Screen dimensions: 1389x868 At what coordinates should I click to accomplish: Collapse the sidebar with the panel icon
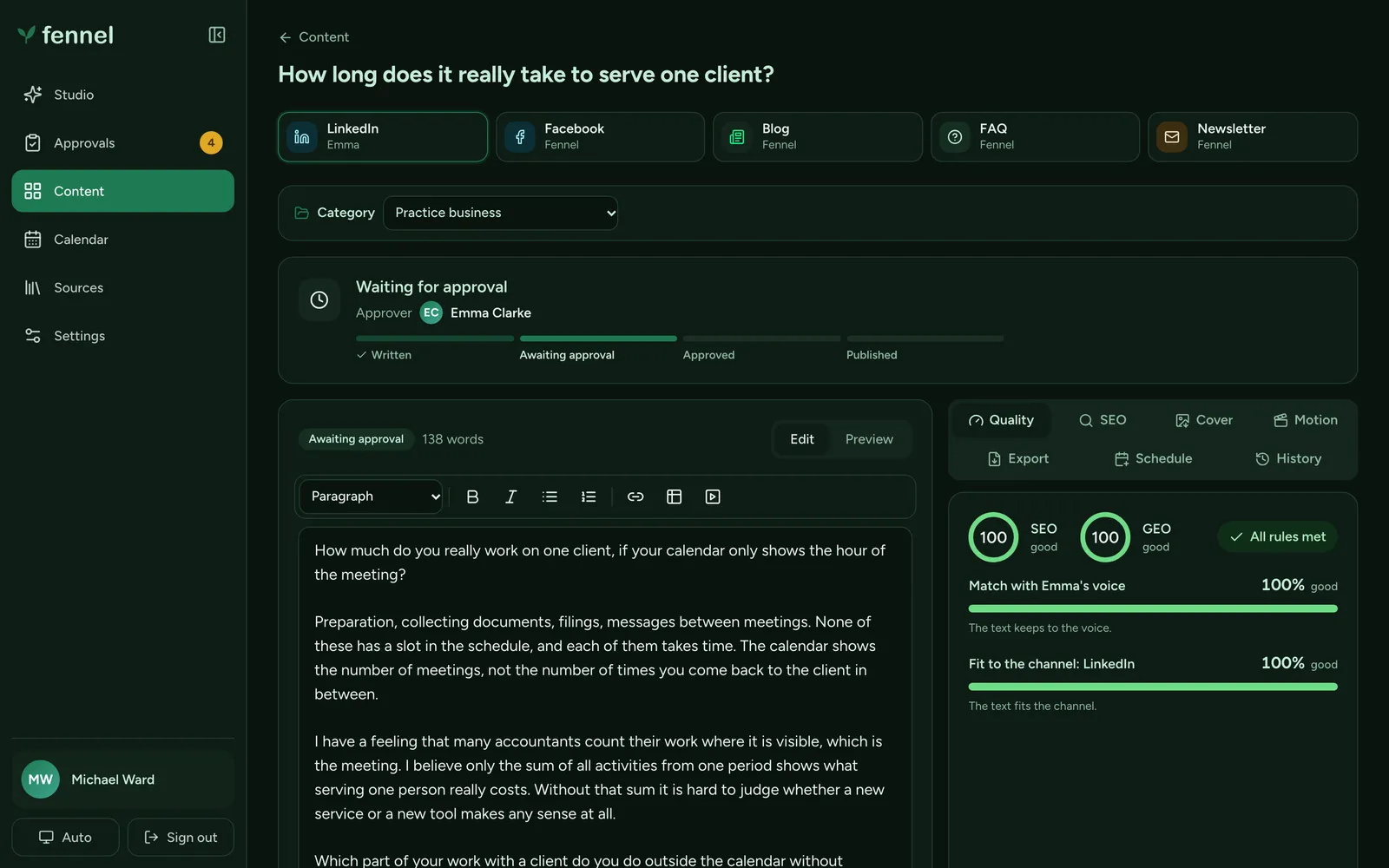tap(217, 35)
